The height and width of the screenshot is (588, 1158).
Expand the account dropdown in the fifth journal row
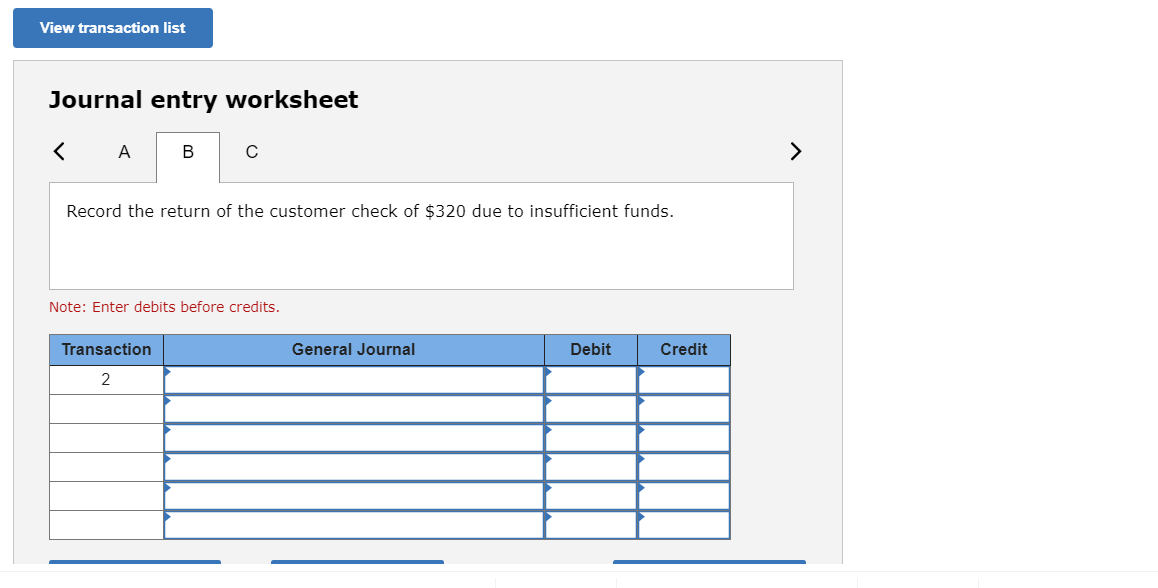coord(168,495)
